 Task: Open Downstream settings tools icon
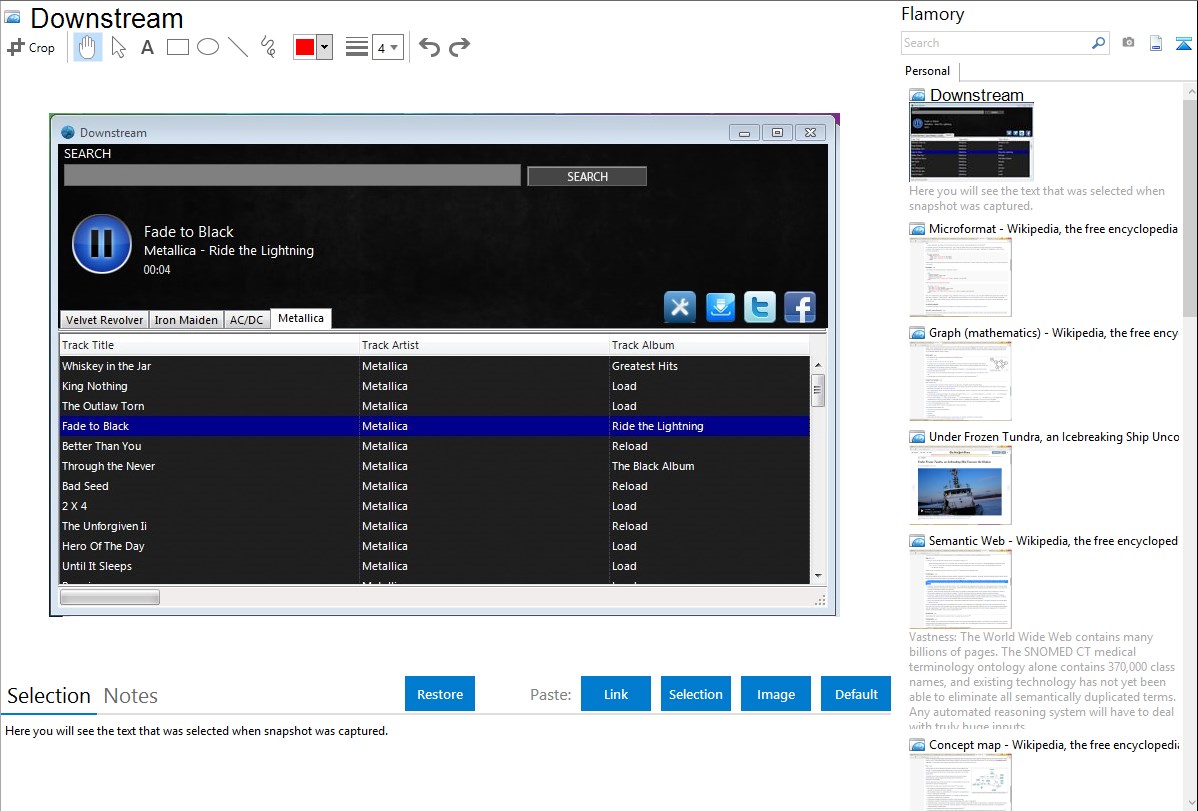pos(680,307)
